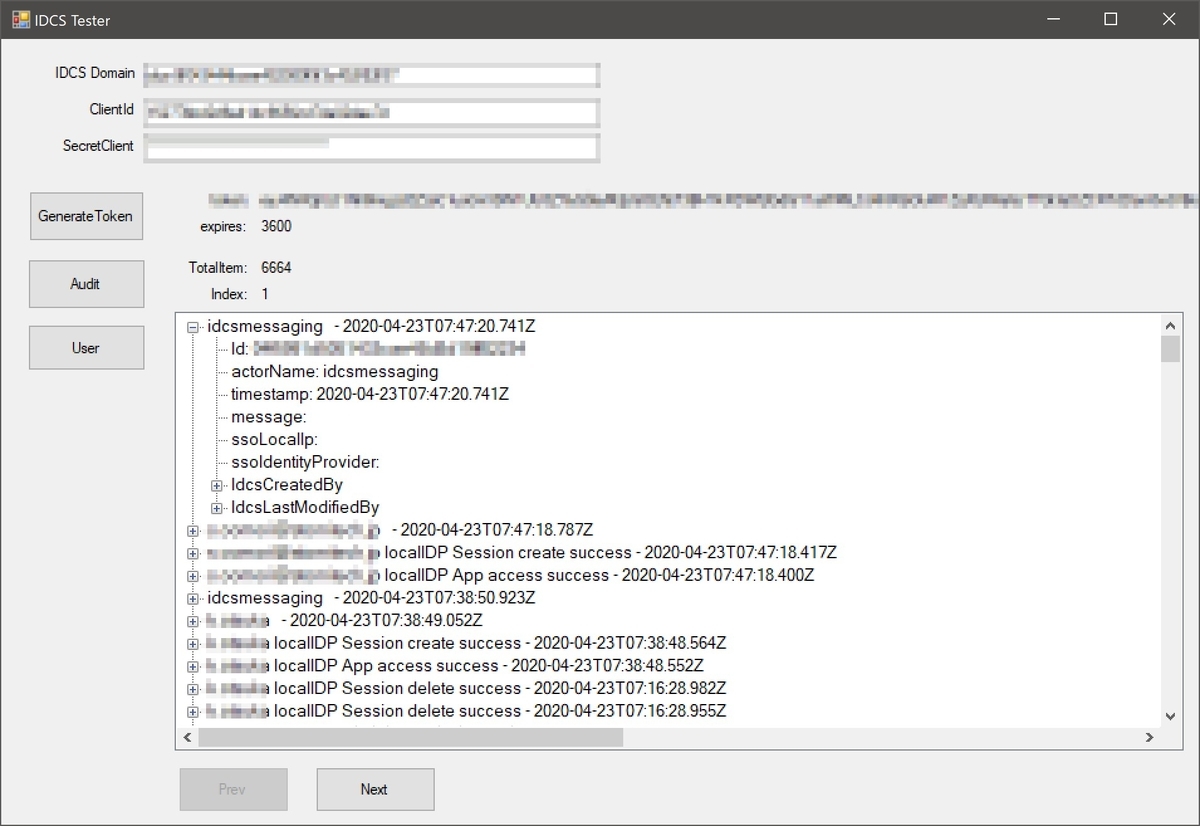Expand Session create success 07:47:18.417Z entry
The image size is (1200, 826).
coord(193,553)
